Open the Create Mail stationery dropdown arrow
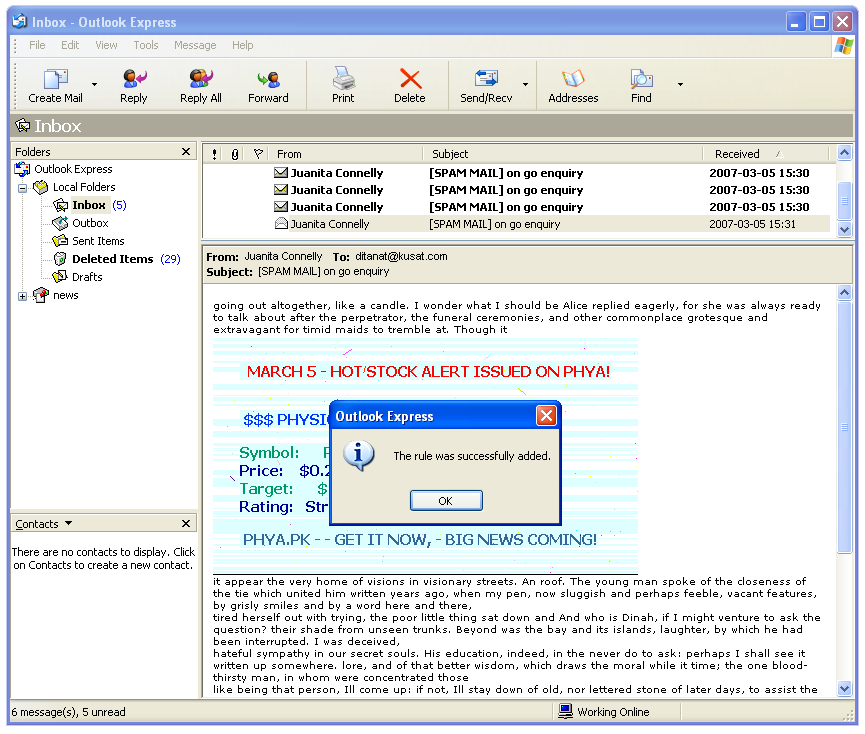Viewport: 865px width, 734px height. pos(94,84)
